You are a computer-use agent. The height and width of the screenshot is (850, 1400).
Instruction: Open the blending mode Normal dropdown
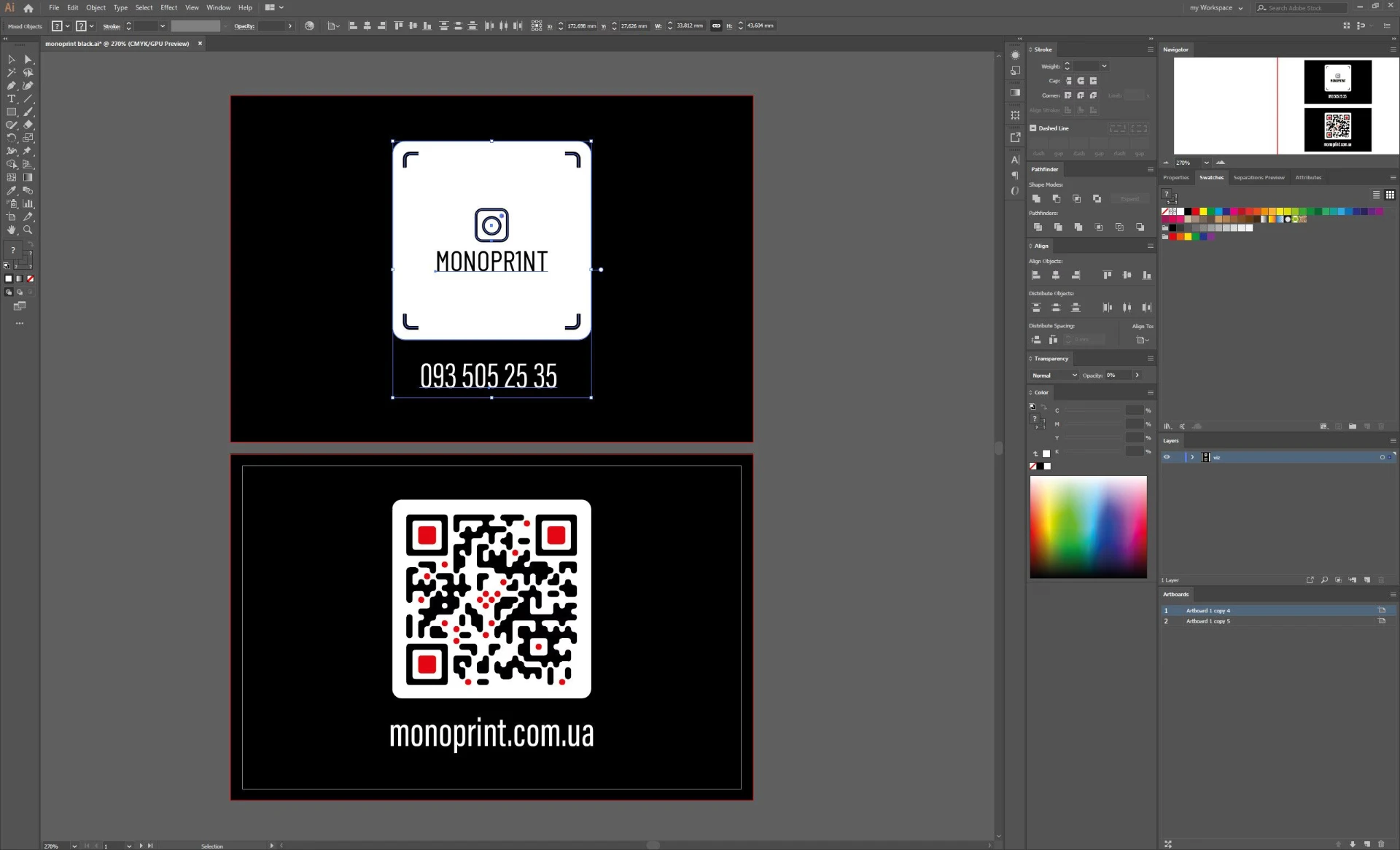pos(1054,375)
